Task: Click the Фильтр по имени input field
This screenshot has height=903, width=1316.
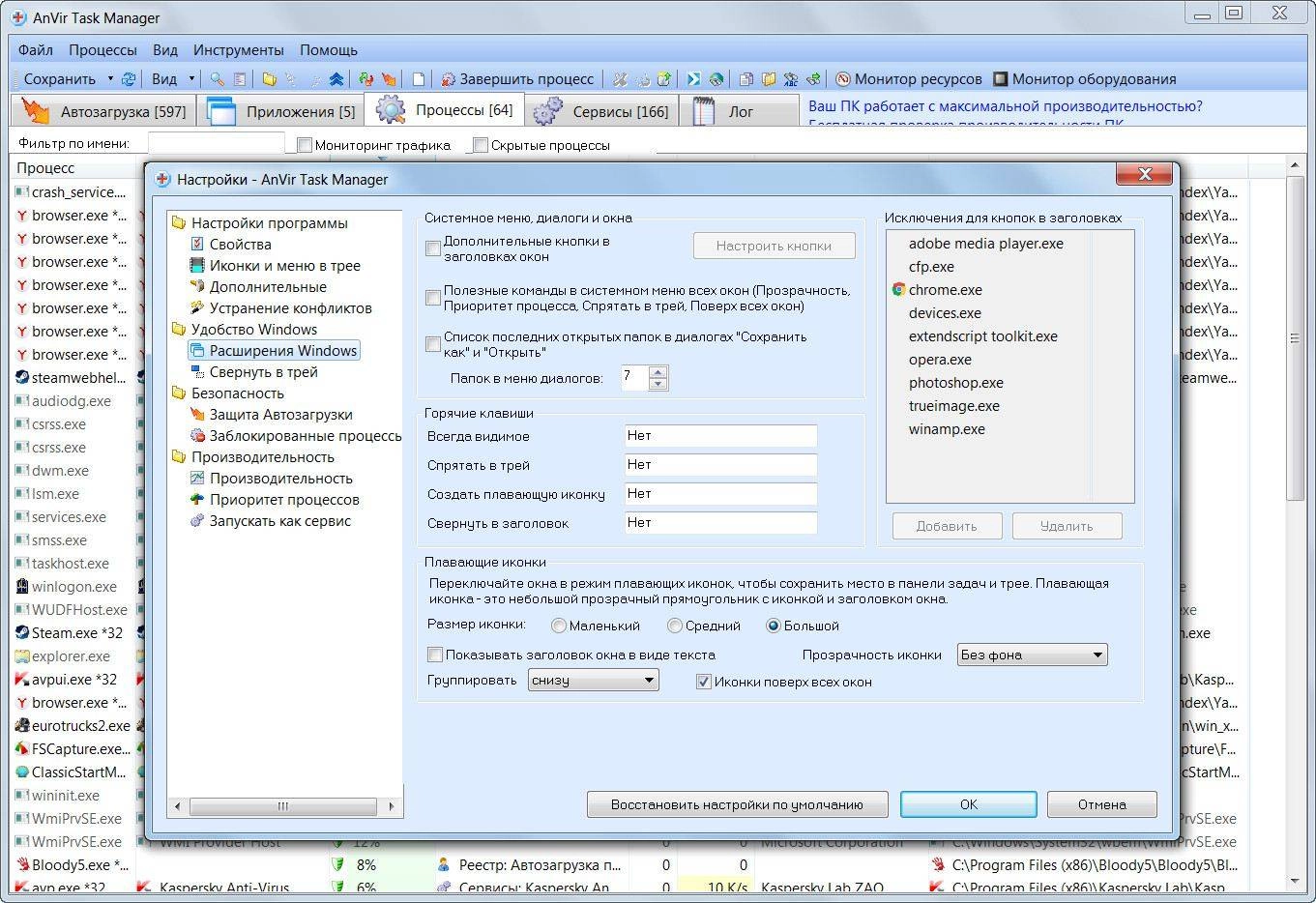Action: point(217,143)
